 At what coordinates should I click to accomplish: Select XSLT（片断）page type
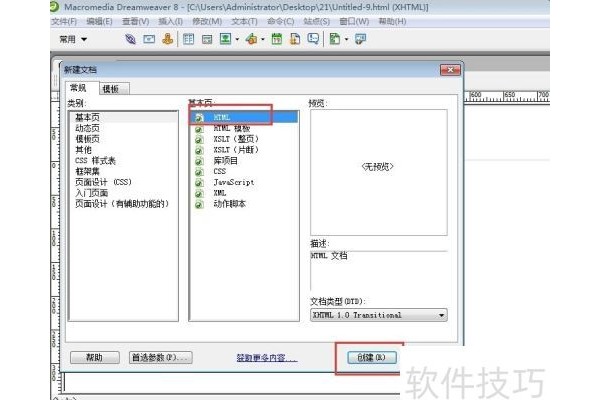click(x=244, y=150)
